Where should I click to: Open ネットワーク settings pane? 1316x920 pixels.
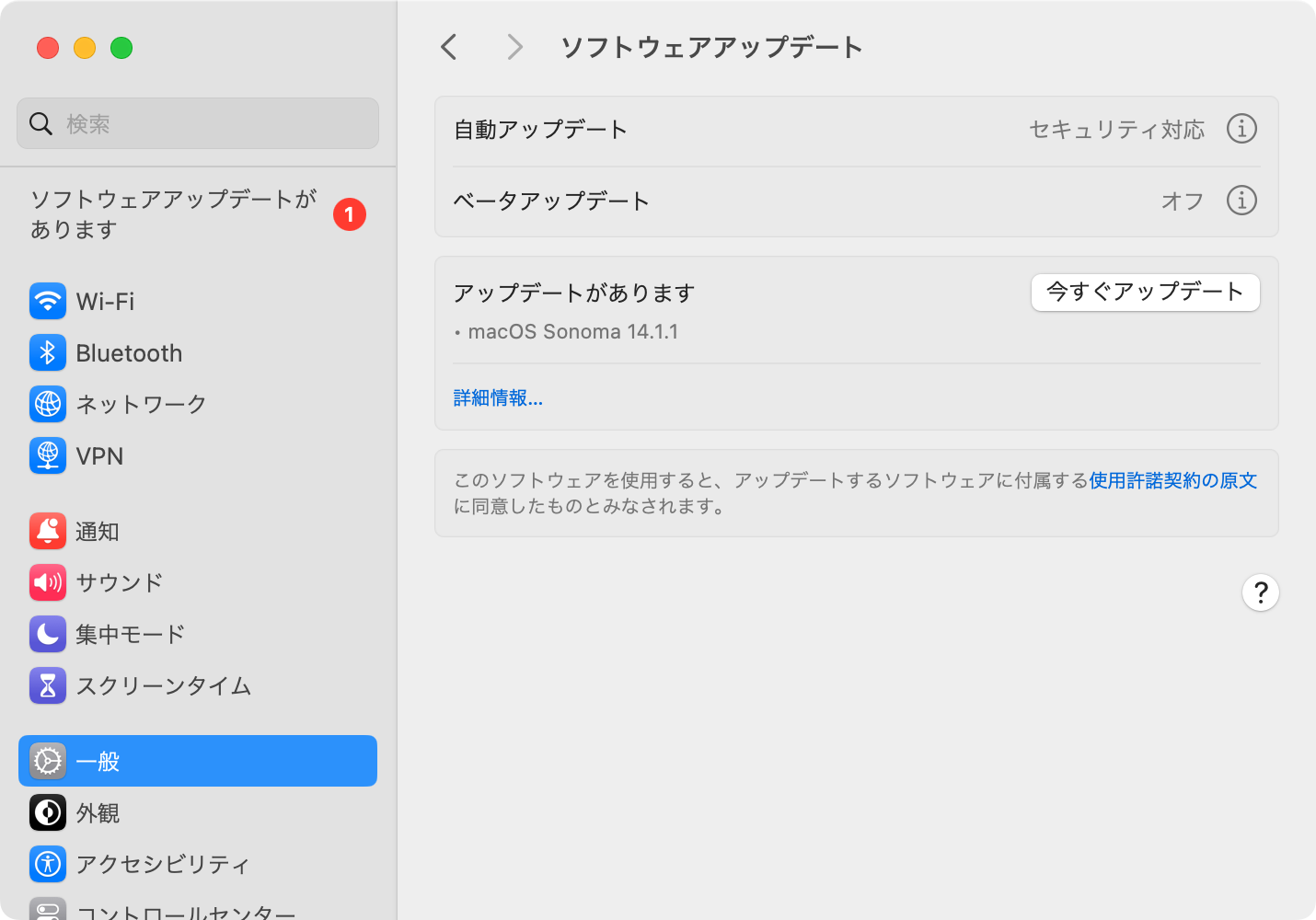coord(141,405)
